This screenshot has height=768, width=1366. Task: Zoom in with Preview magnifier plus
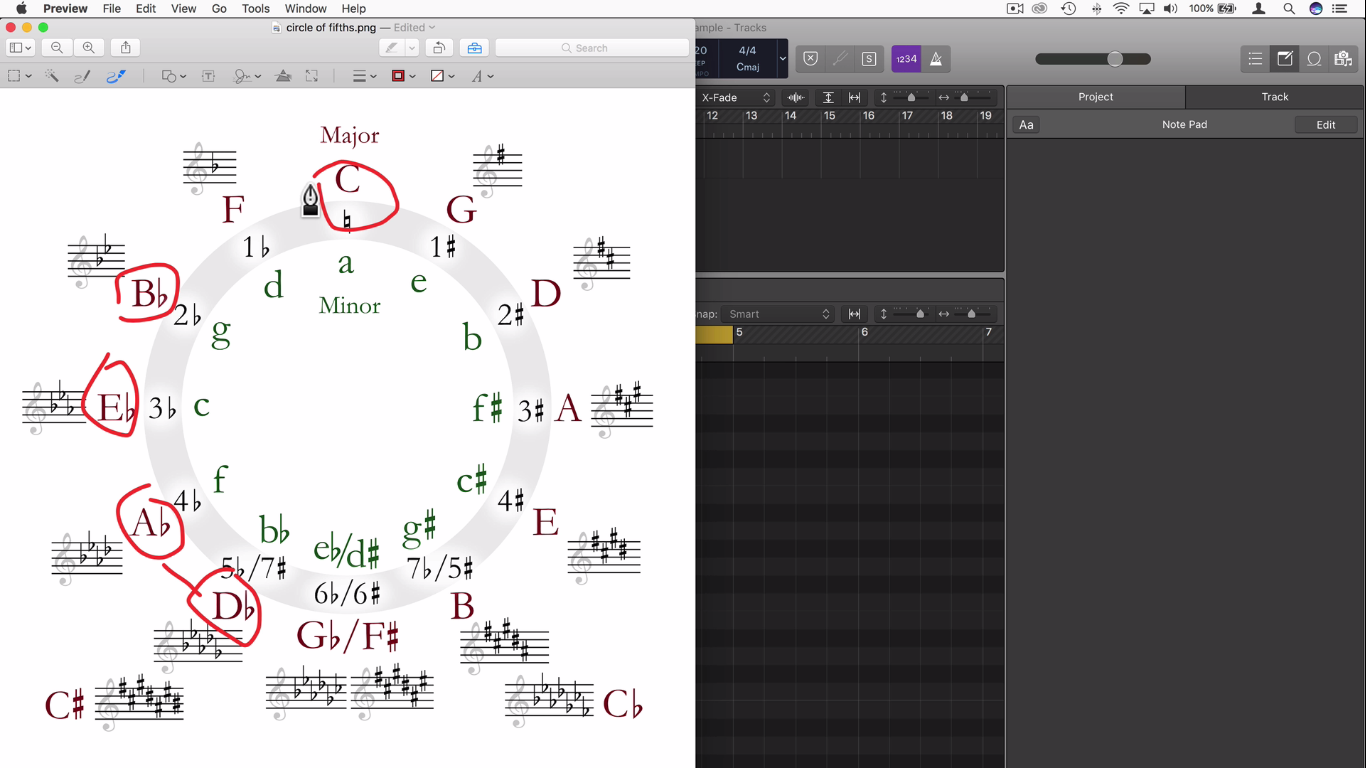click(x=89, y=47)
